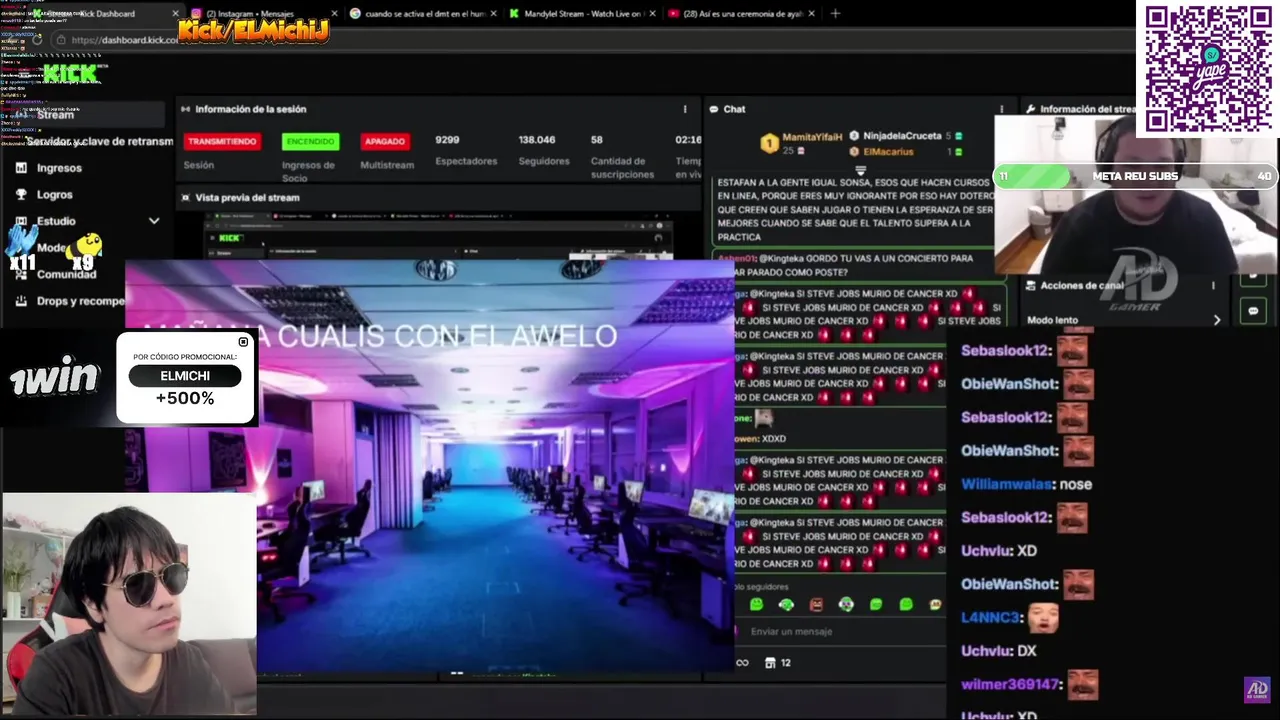
Task: Click username L4NNC3 in overlay chat
Action: [990, 617]
